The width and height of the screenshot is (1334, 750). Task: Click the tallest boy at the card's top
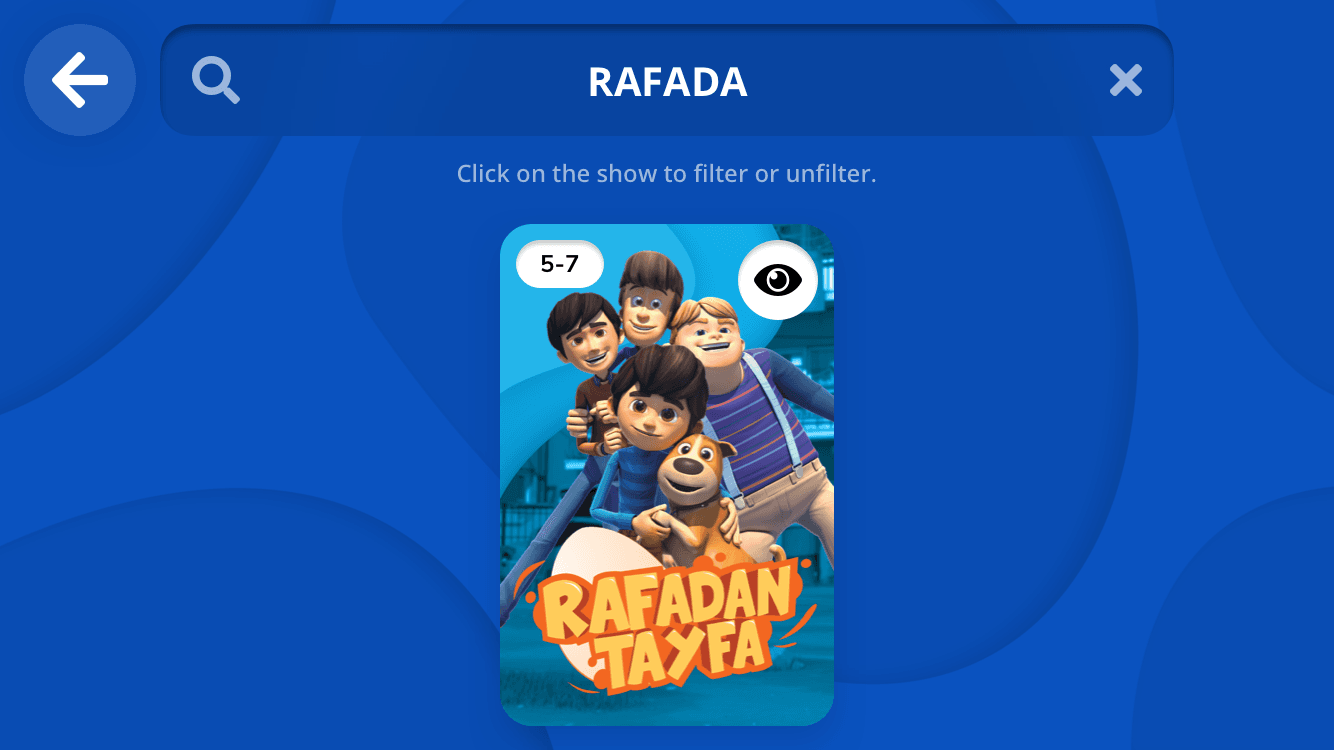click(x=648, y=298)
